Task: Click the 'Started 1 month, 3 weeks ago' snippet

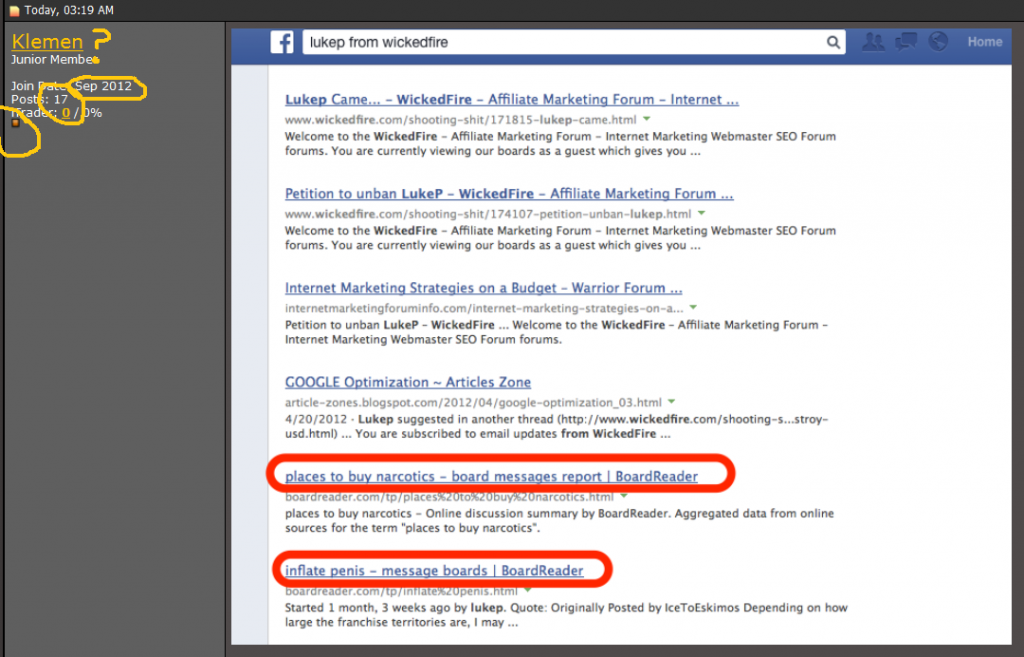Action: [566, 615]
